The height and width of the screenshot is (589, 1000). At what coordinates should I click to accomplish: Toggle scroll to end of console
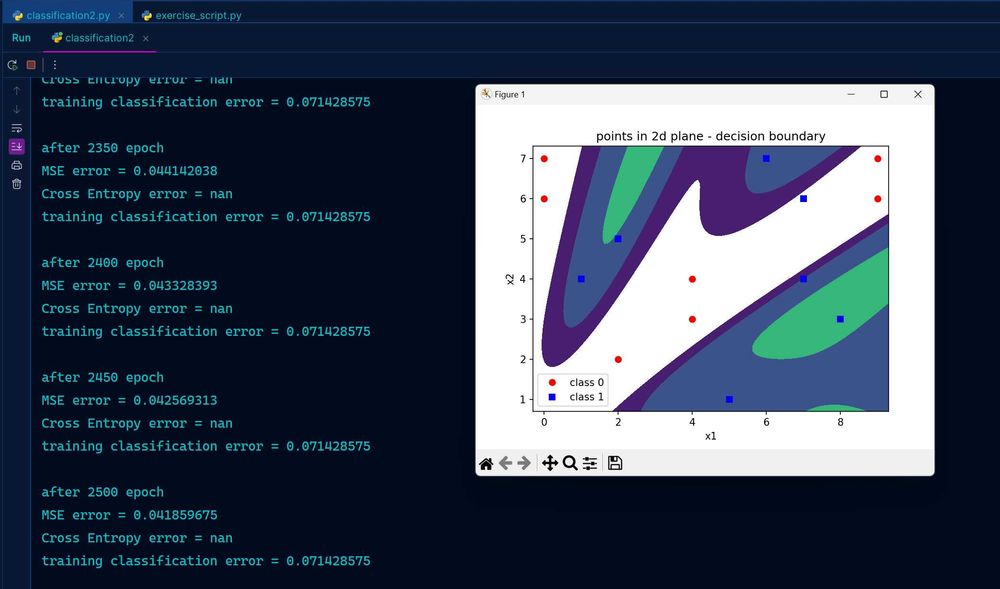[17, 147]
